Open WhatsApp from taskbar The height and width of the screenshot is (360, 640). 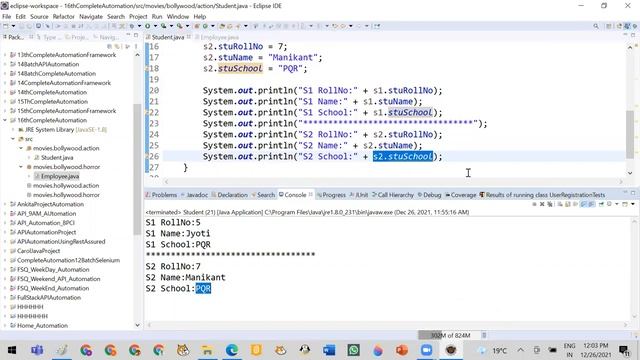pyautogui.click(x=353, y=350)
